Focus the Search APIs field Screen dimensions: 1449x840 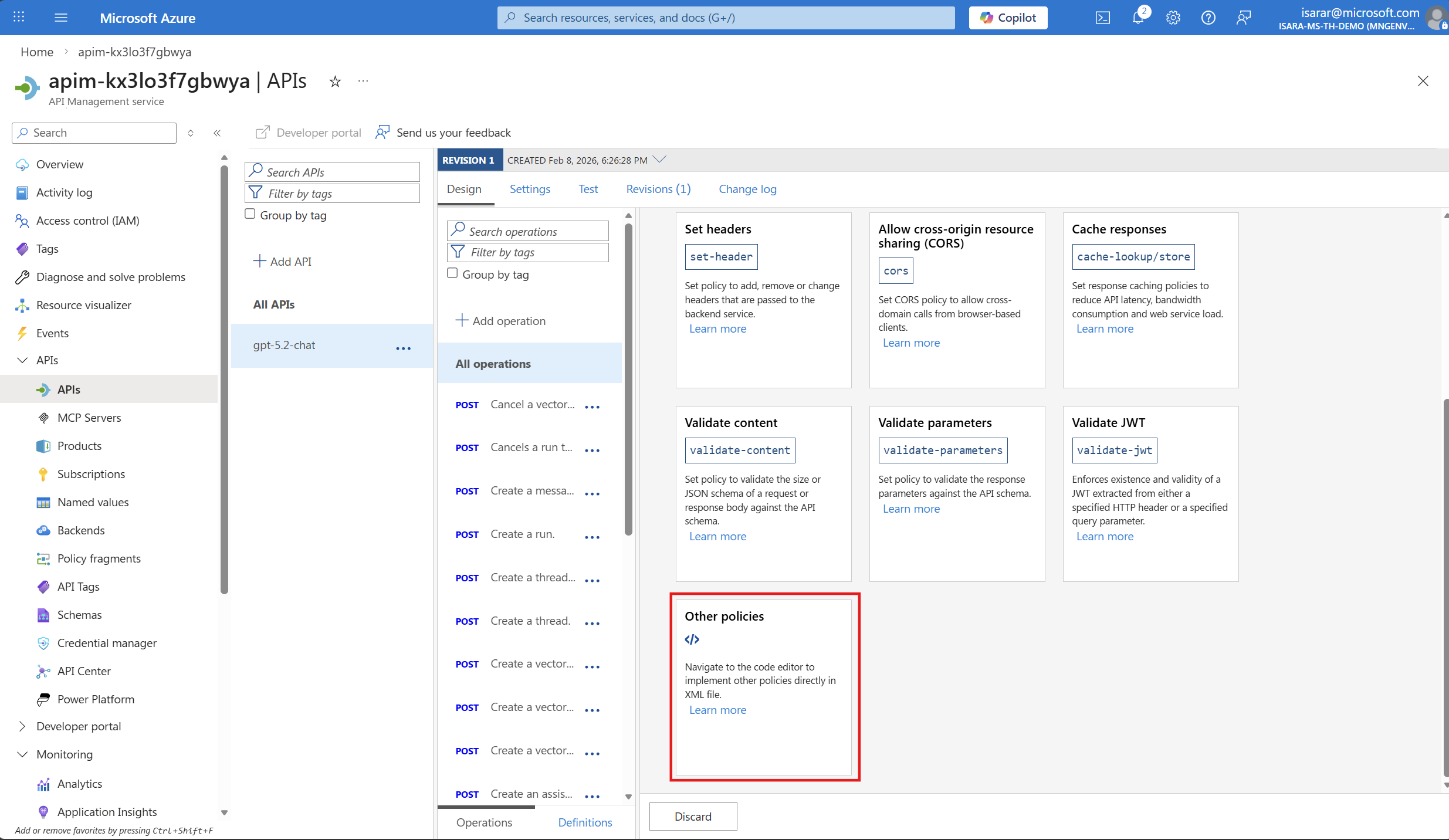332,172
